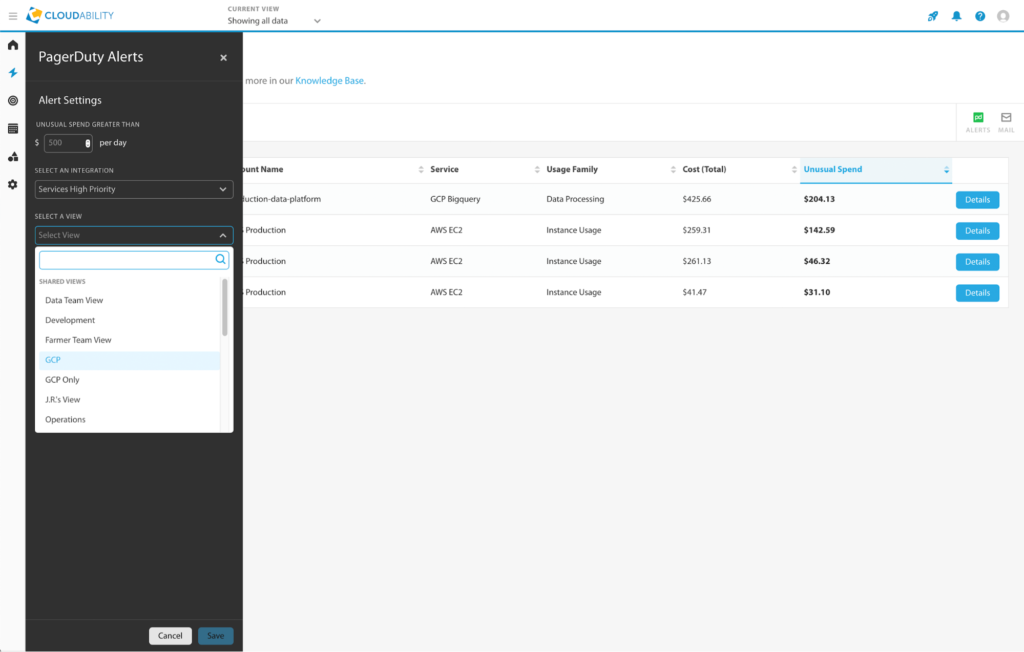Screen dimensions: 1024x652
Task: Open the hamburger navigation menu
Action: 12,16
